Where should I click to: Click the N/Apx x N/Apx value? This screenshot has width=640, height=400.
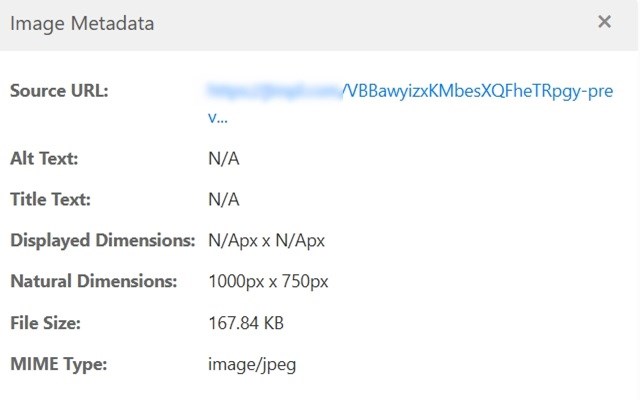pyautogui.click(x=267, y=241)
